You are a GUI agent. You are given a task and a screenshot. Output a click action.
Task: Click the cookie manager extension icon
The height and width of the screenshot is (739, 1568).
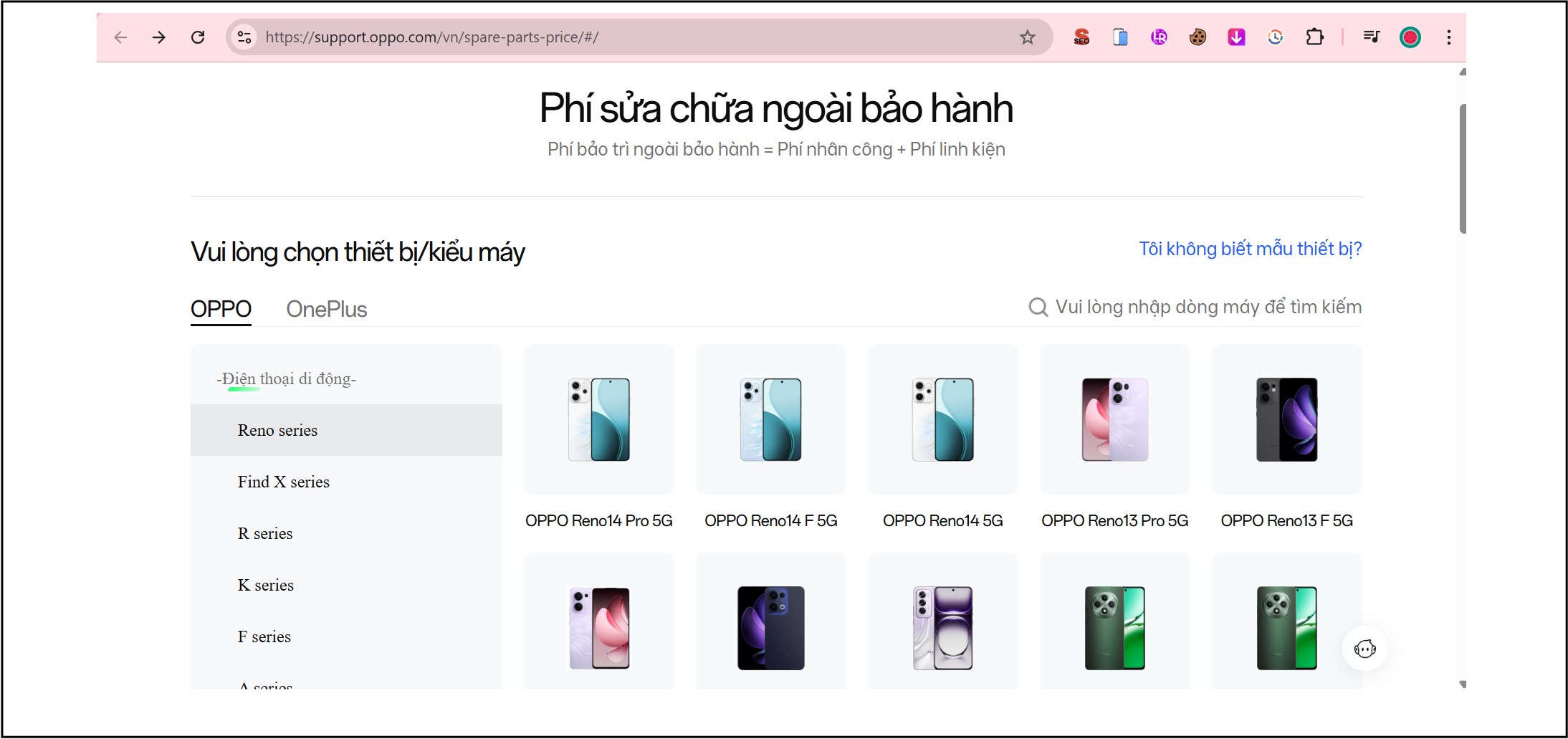click(x=1197, y=37)
